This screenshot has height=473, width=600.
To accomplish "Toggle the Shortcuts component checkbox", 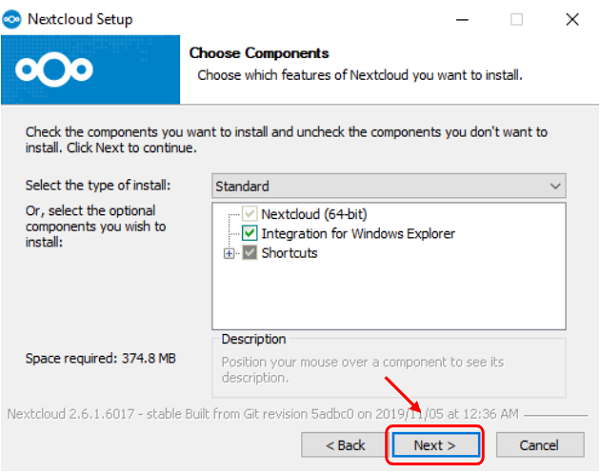I will pyautogui.click(x=250, y=253).
